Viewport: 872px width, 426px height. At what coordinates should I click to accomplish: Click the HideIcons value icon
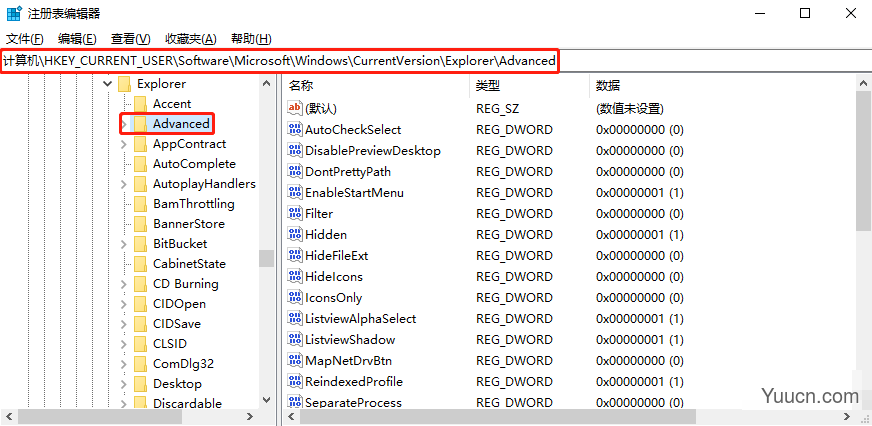[295, 276]
